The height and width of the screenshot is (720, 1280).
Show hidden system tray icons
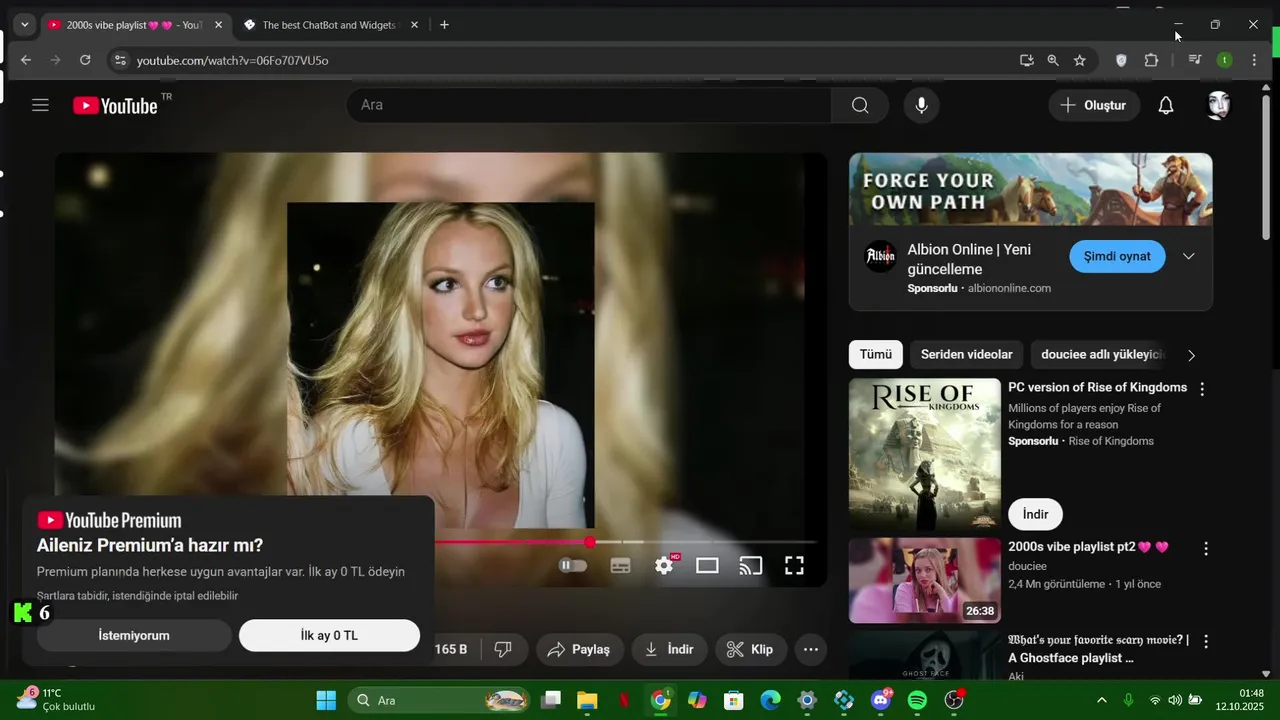point(1102,700)
